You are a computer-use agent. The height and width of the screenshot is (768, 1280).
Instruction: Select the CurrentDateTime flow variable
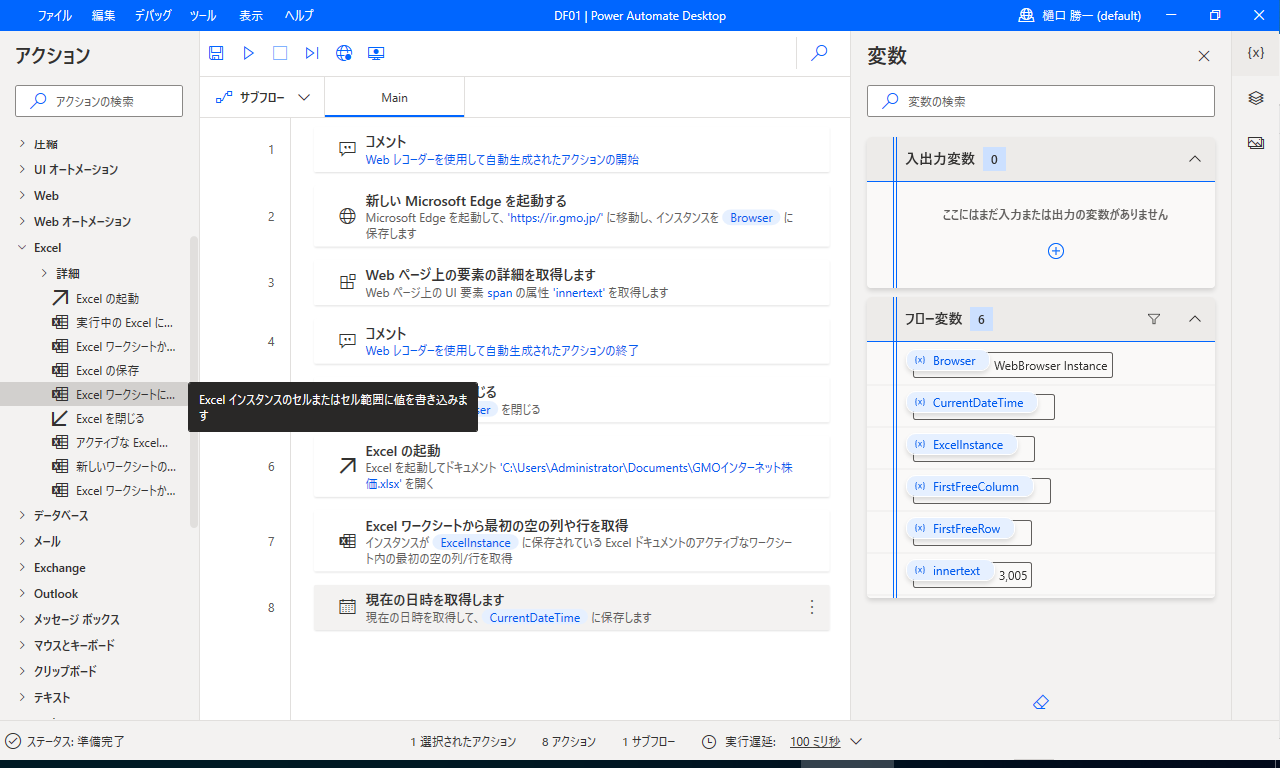point(970,403)
